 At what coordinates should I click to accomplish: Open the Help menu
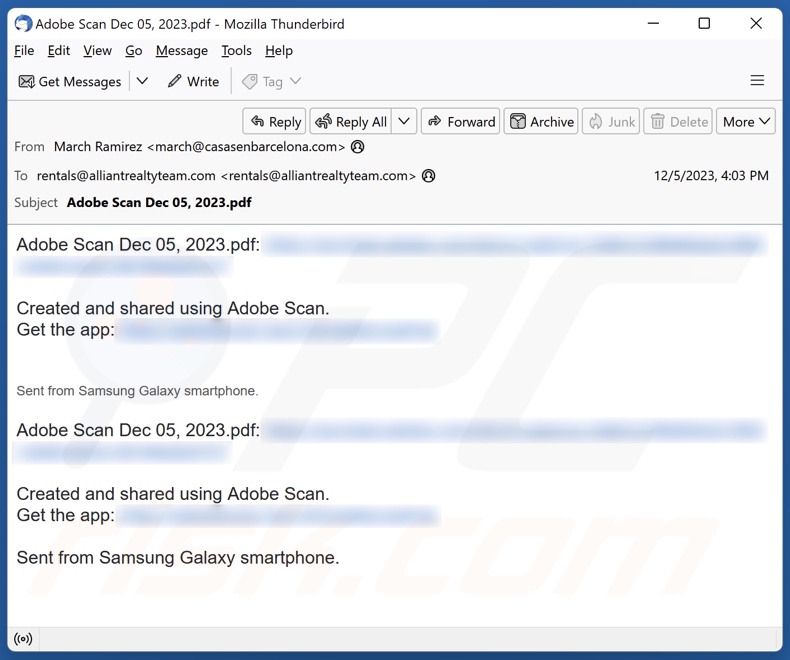coord(279,51)
